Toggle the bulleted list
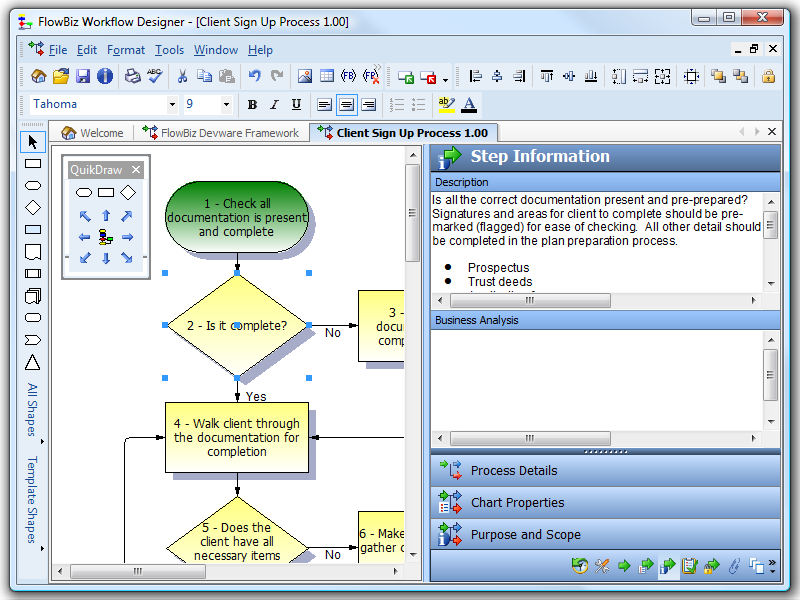800x600 pixels. (x=418, y=105)
